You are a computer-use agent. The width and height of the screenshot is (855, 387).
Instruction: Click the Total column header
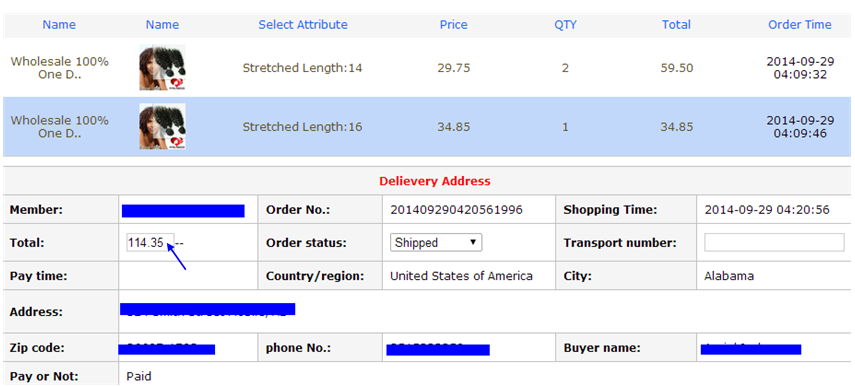[677, 25]
